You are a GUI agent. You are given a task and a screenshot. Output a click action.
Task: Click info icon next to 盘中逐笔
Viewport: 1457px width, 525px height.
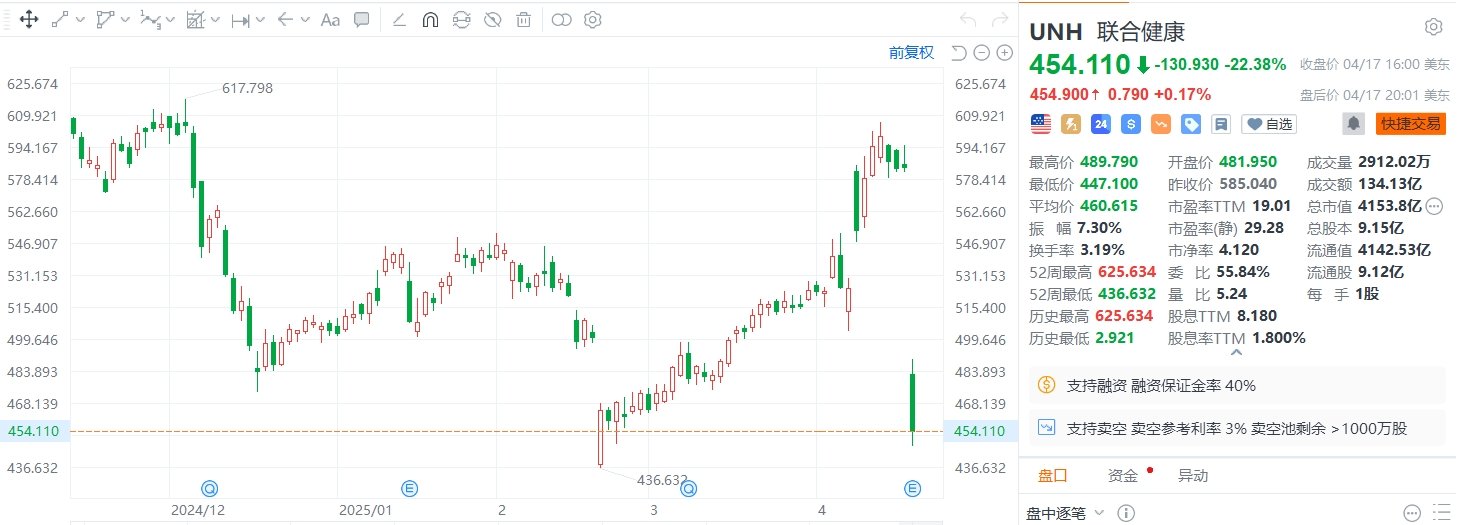(x=1125, y=513)
